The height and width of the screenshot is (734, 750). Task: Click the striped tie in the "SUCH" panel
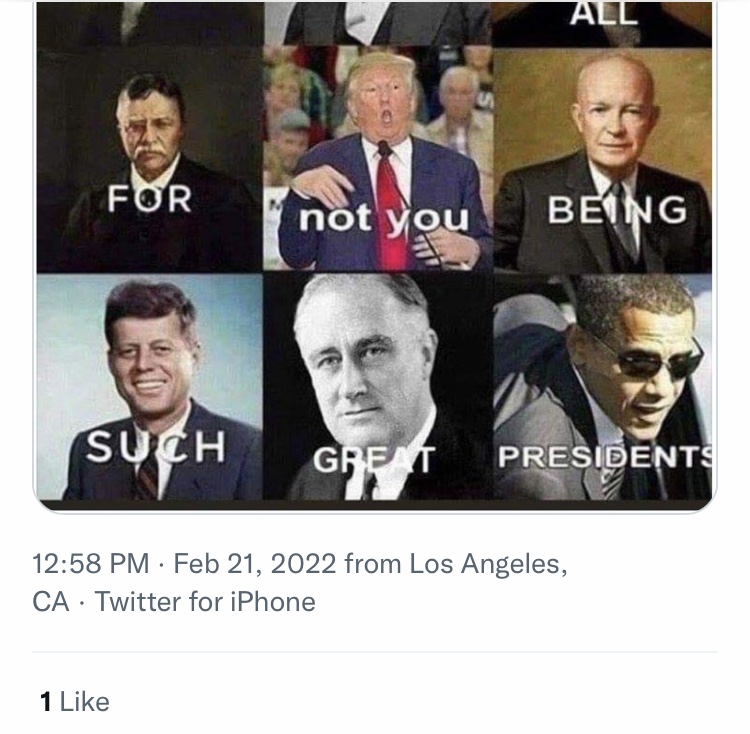pyautogui.click(x=147, y=480)
